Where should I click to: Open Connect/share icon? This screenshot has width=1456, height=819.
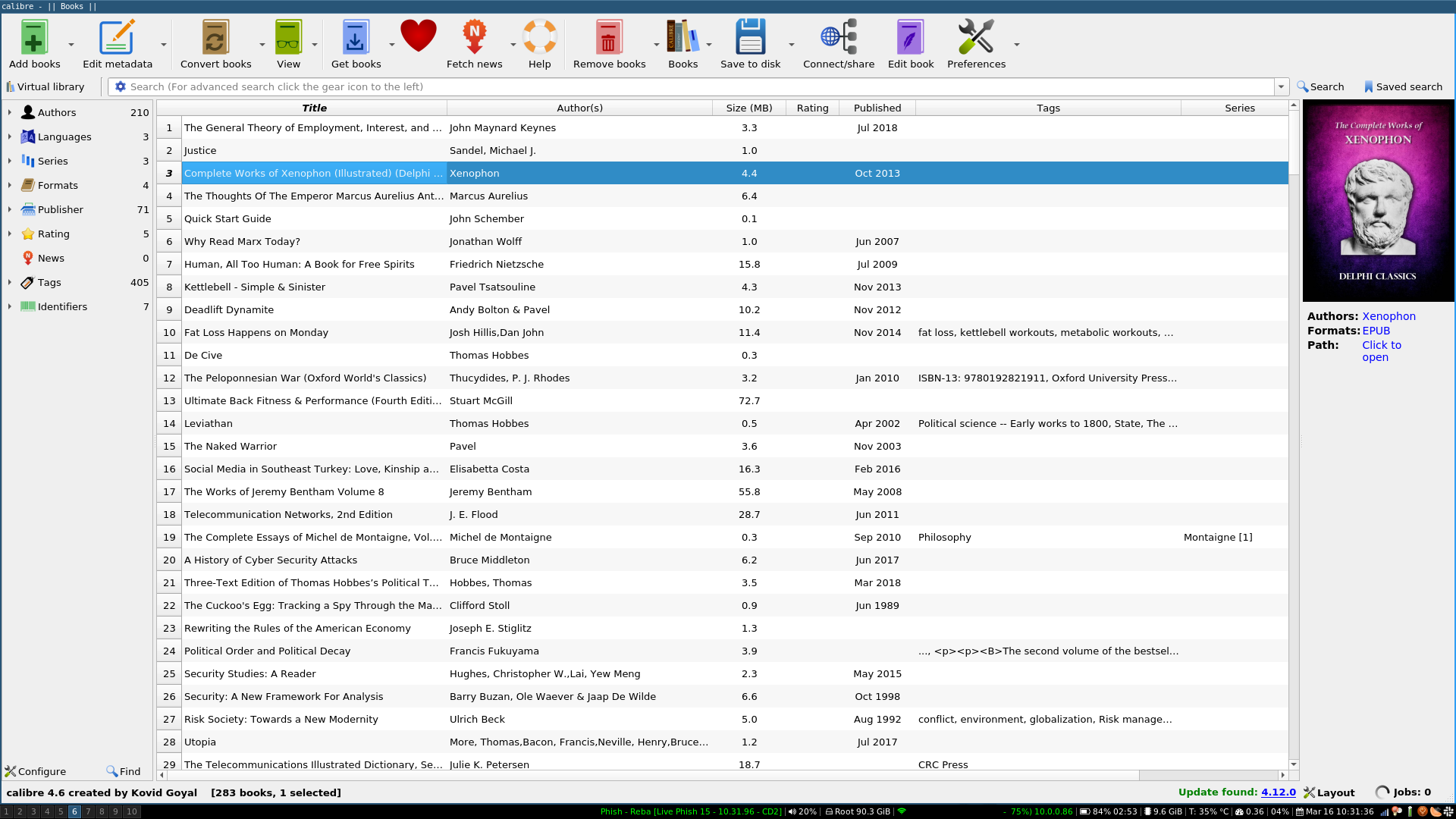coord(839,38)
